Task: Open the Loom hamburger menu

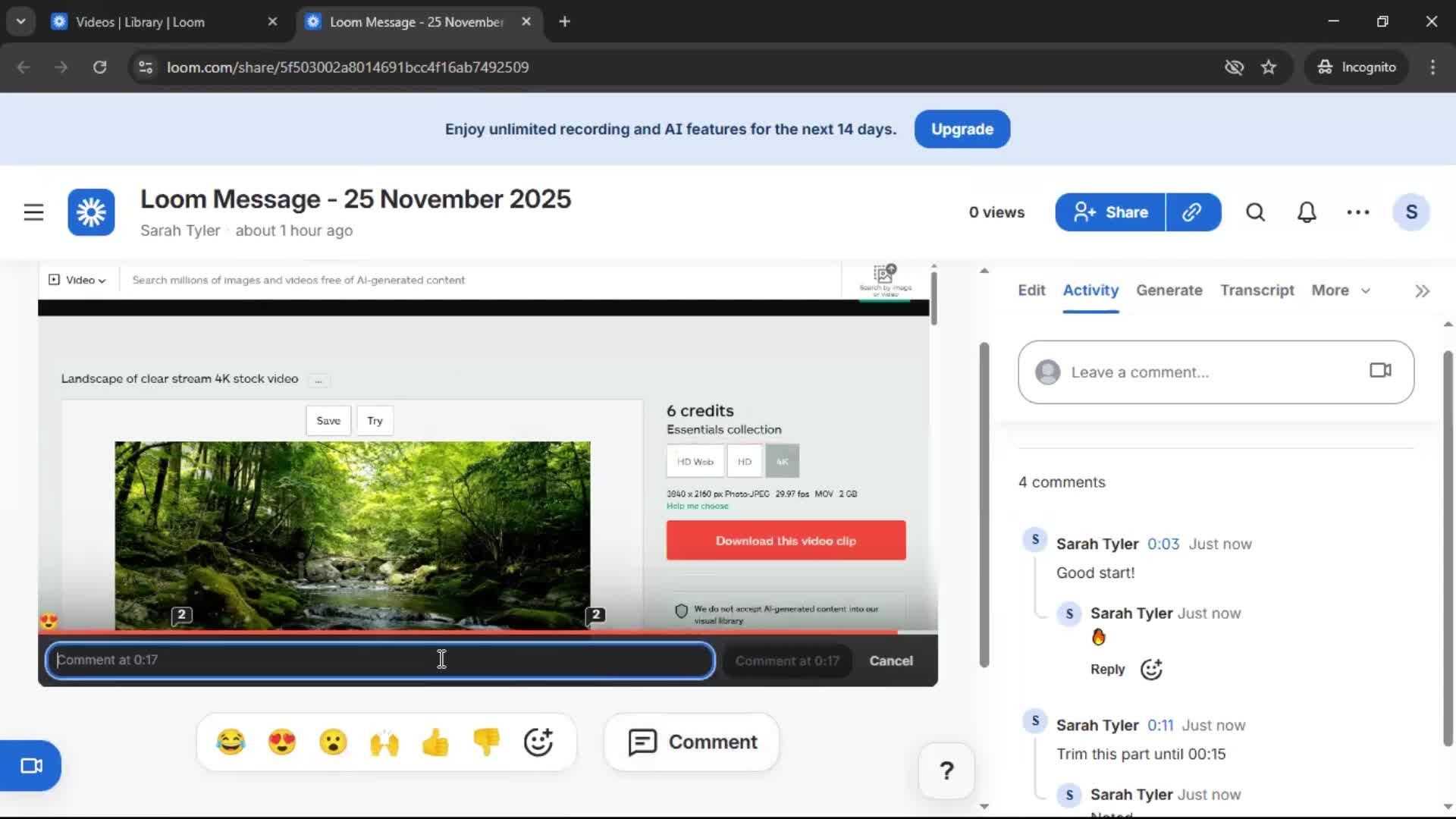Action: 33,212
